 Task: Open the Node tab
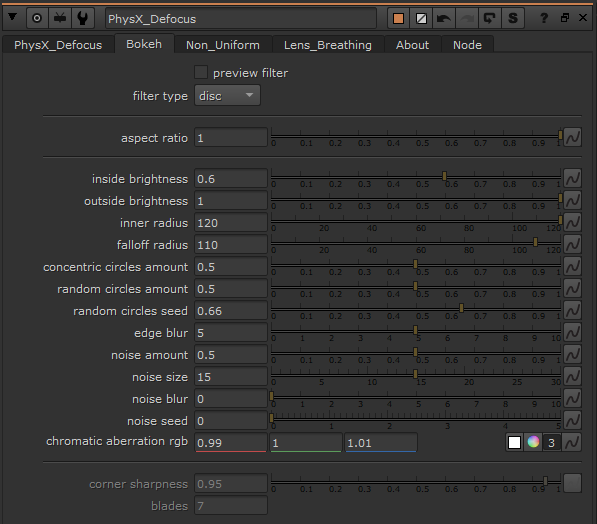467,45
